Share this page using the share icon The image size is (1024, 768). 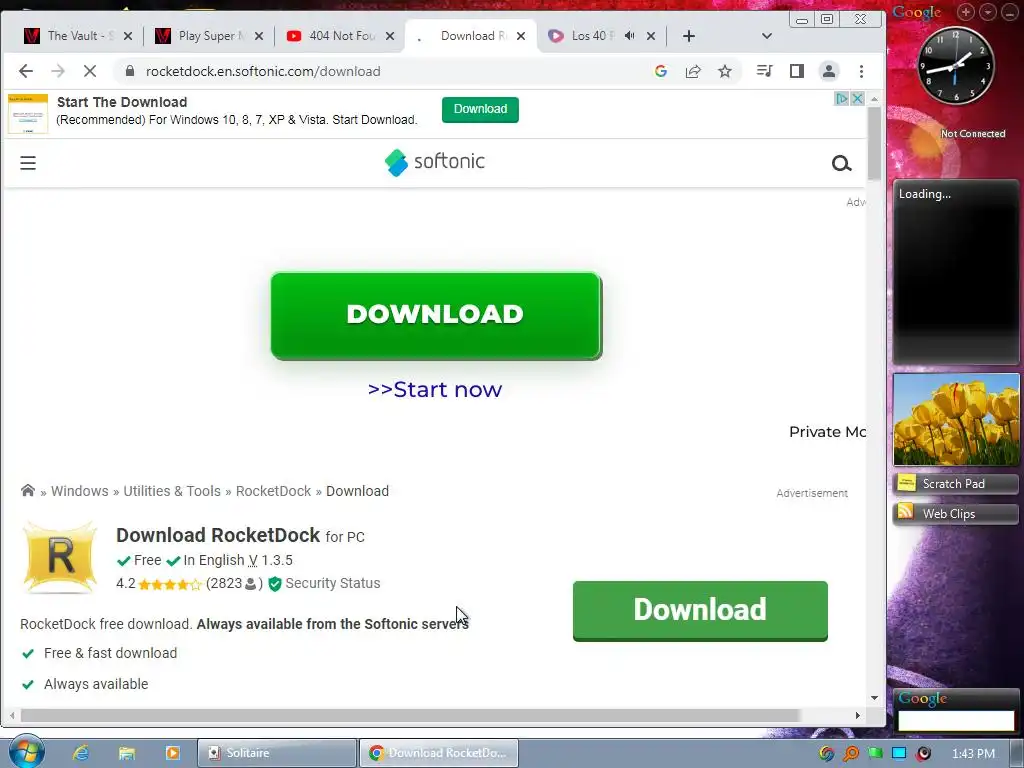pos(693,71)
